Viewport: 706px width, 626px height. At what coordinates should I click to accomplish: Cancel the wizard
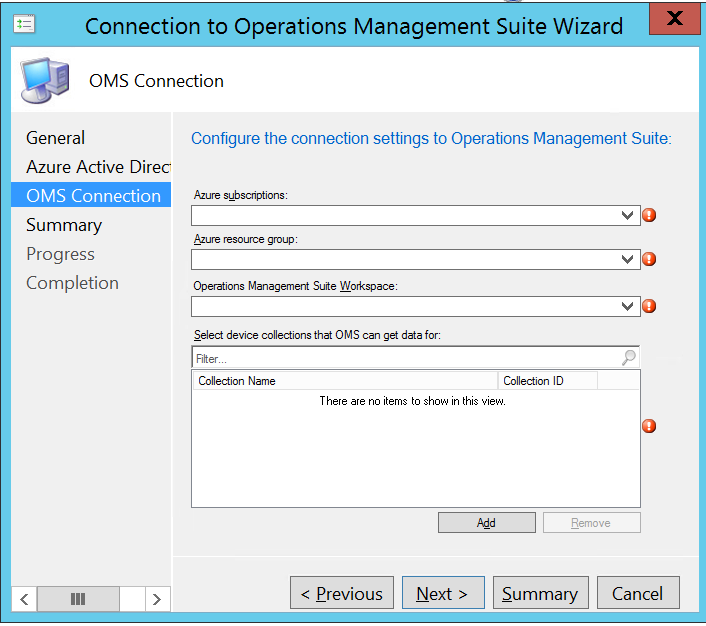tap(637, 594)
